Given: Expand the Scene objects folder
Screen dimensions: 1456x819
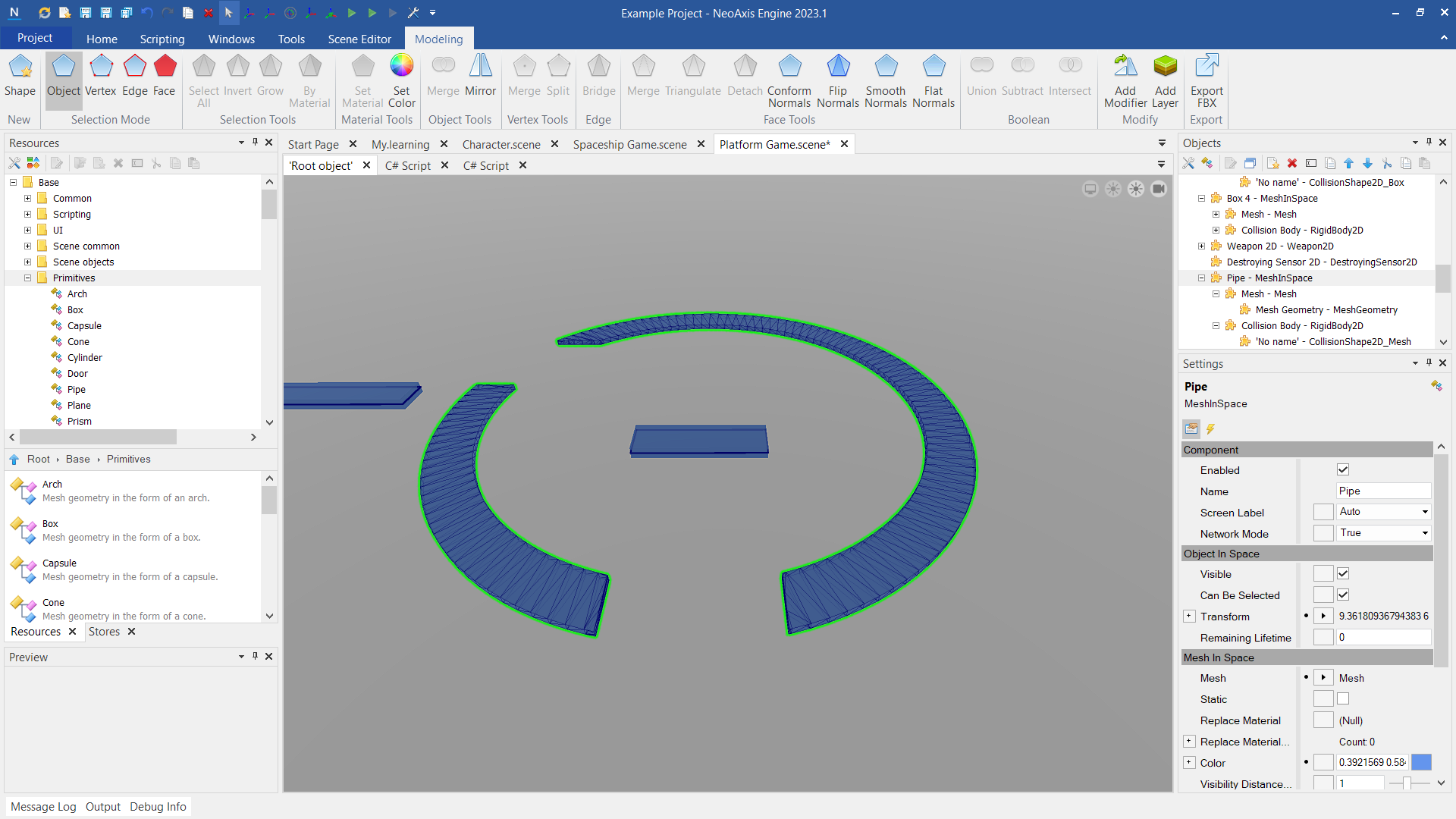Looking at the screenshot, I should click(x=28, y=262).
